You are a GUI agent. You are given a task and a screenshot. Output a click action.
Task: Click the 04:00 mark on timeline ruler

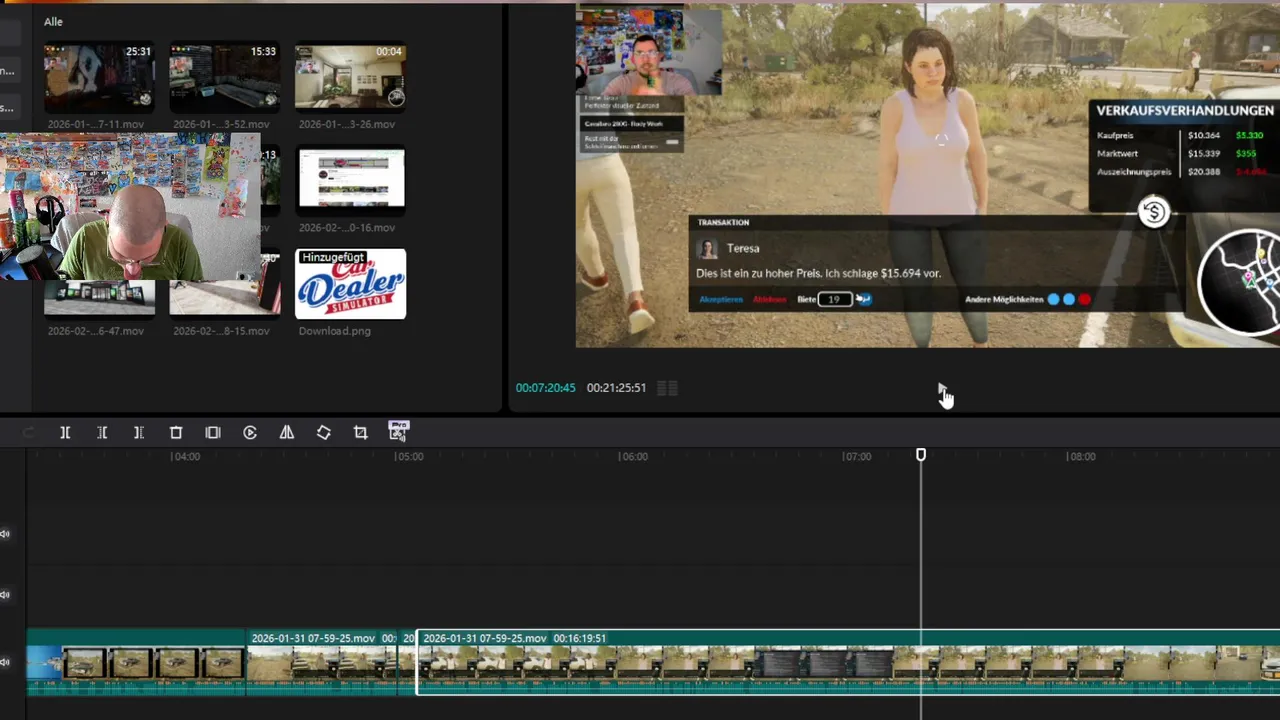coord(186,457)
